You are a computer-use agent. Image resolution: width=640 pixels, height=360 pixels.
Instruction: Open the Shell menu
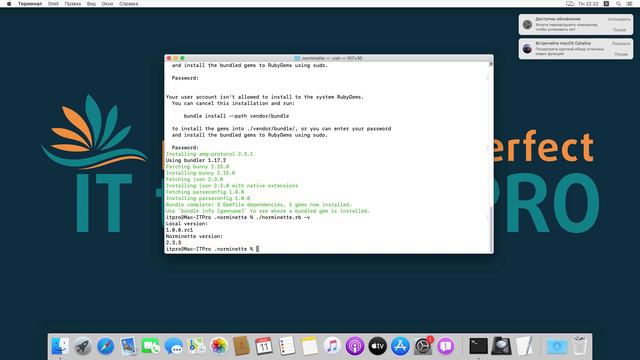pos(53,4)
